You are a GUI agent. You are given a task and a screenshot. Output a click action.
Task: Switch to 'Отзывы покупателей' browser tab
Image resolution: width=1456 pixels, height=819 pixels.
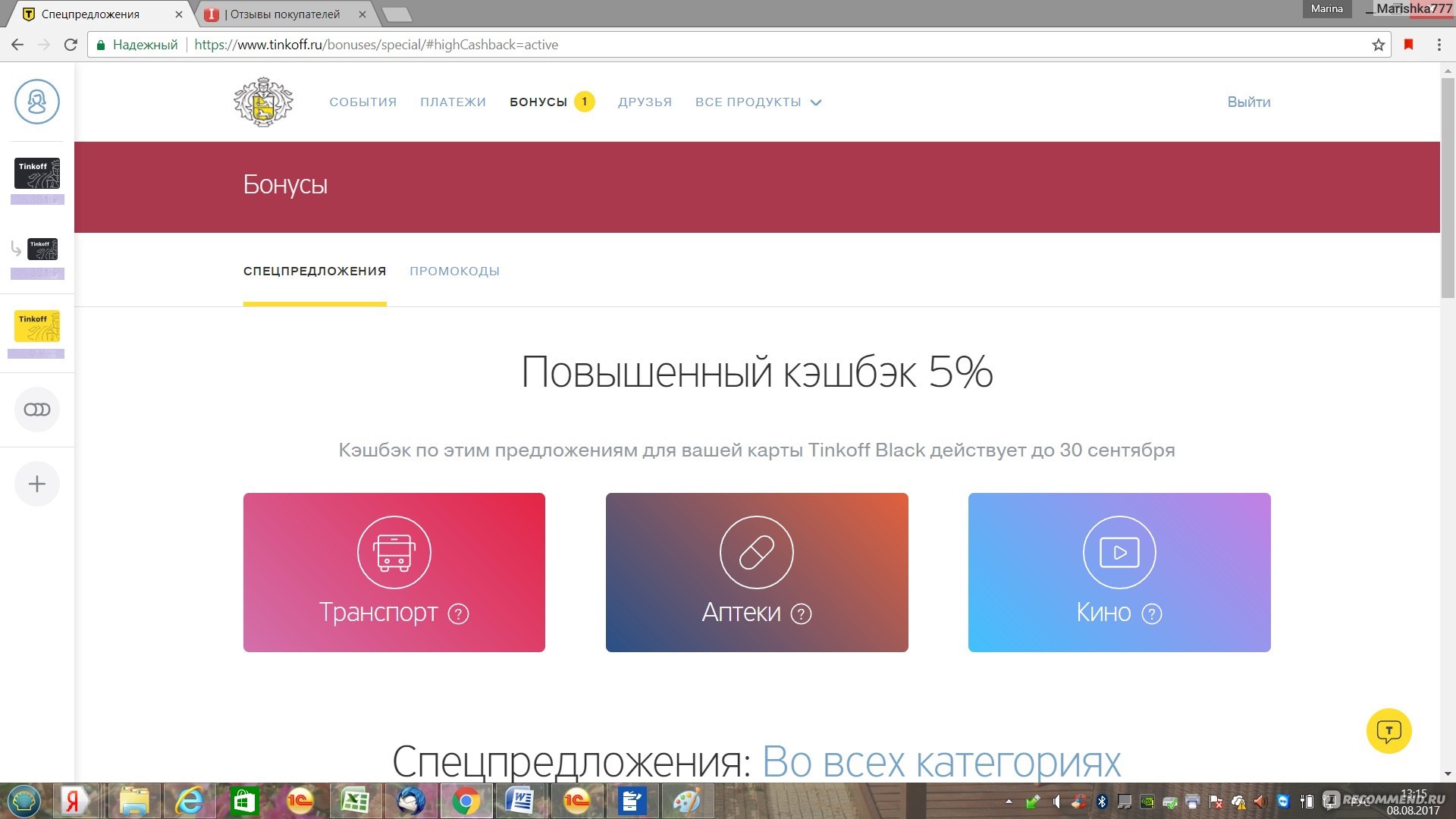click(284, 14)
